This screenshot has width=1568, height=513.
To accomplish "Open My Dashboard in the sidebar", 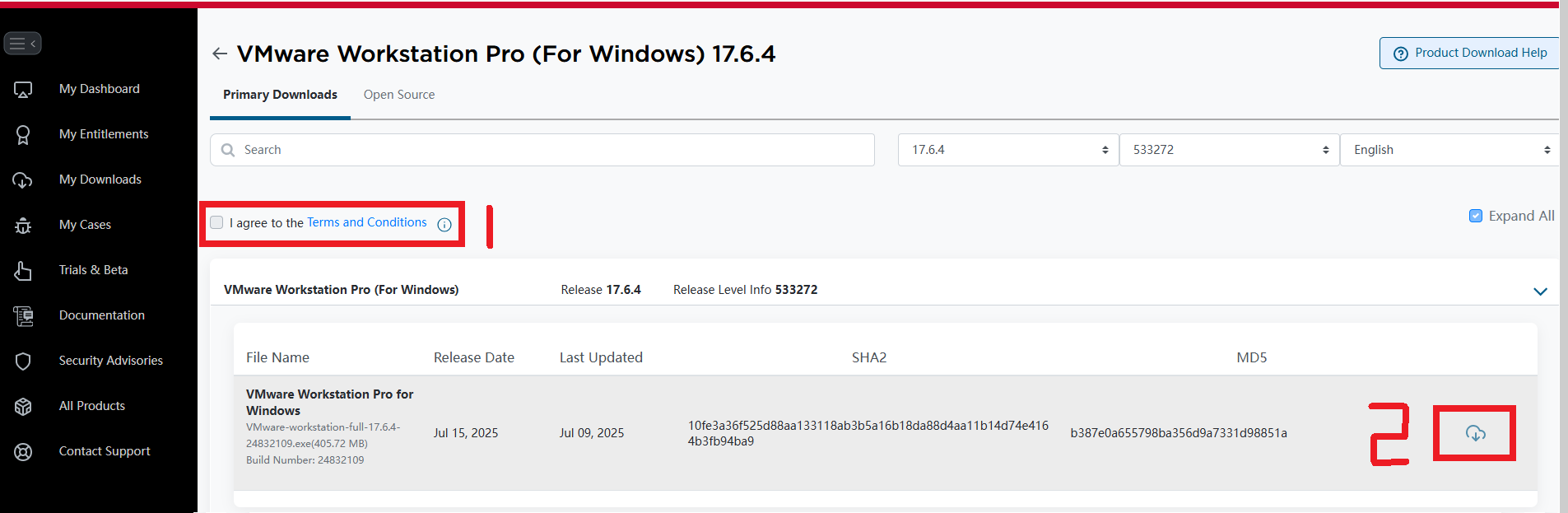I will (100, 89).
